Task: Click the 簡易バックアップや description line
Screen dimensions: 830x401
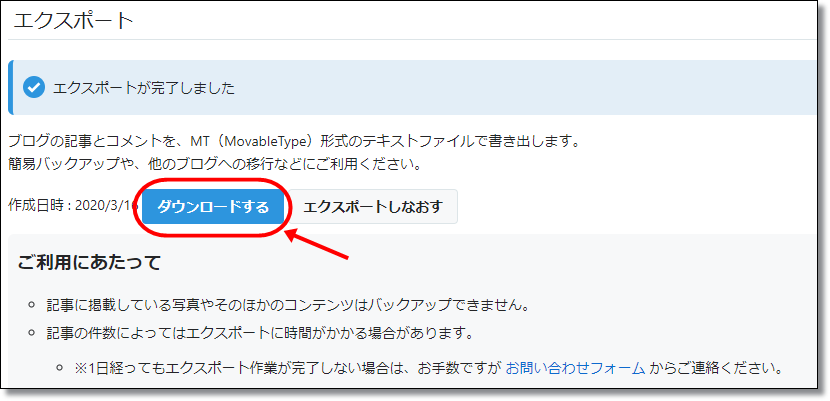Action: click(x=215, y=165)
